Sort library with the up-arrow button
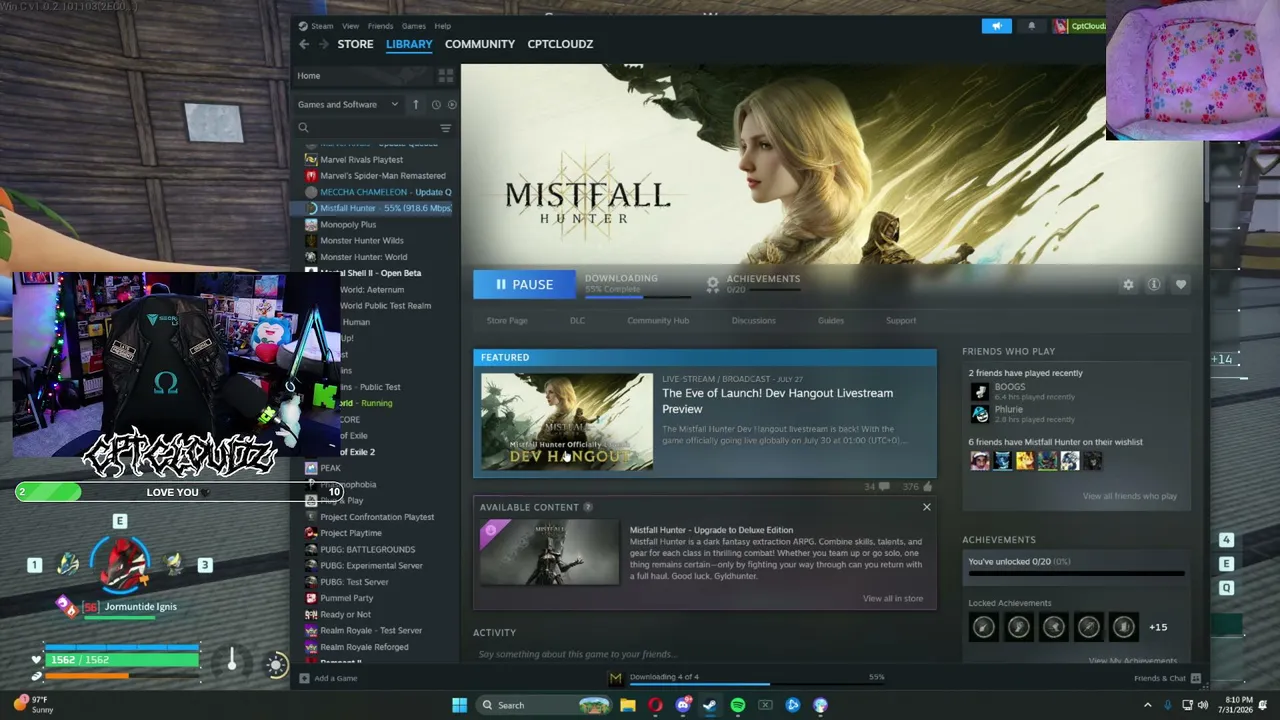This screenshot has height=720, width=1280. tap(418, 104)
